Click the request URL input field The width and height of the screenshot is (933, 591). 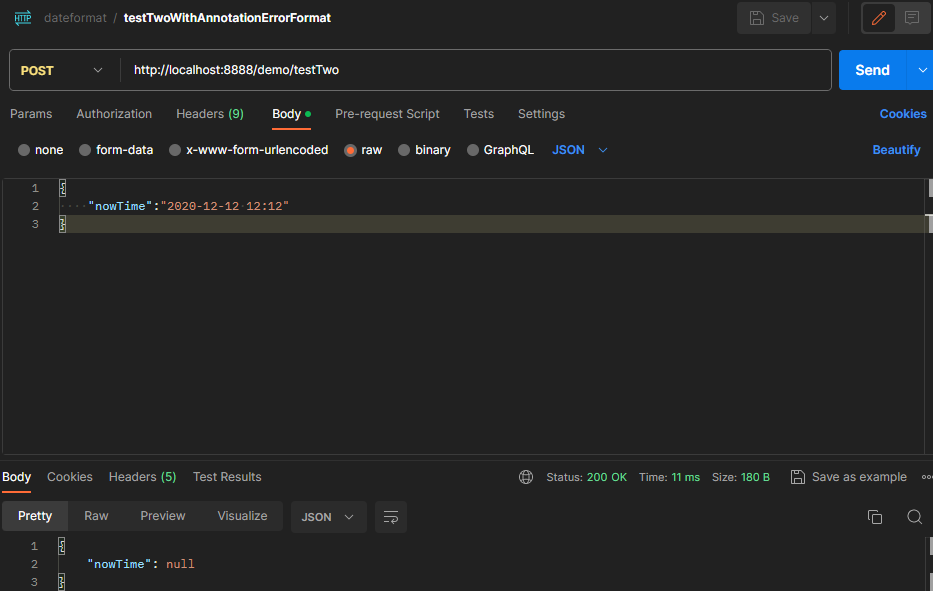(x=475, y=70)
